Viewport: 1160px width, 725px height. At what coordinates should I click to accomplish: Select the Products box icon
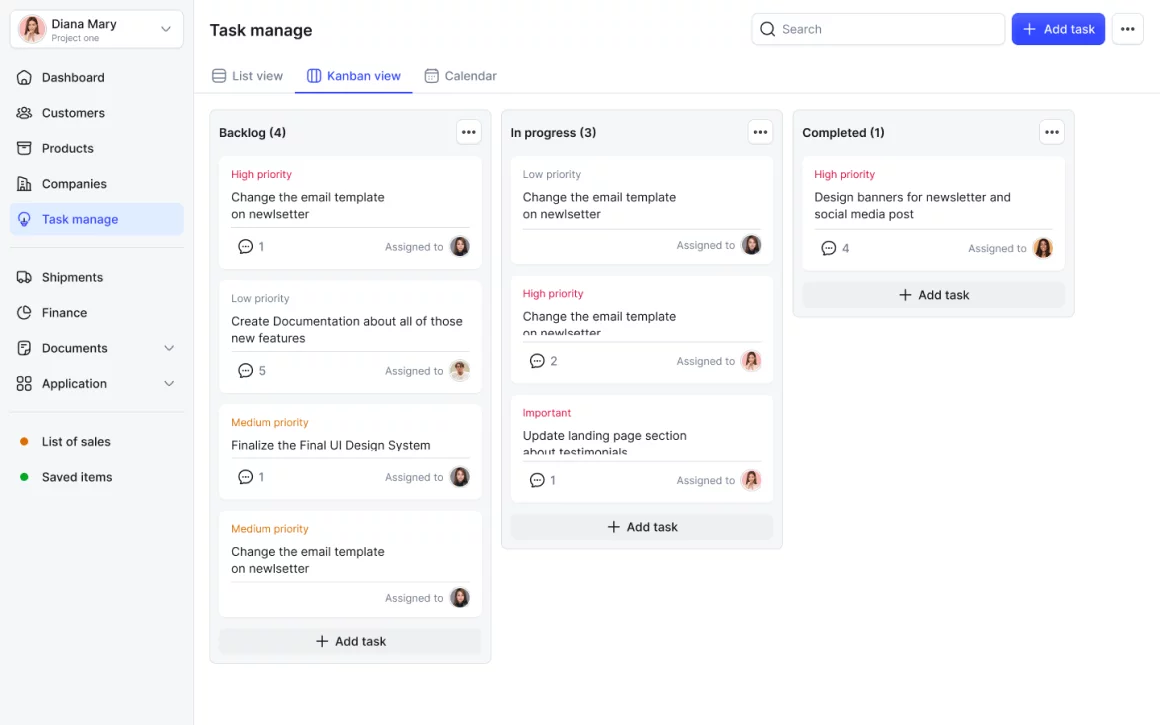click(24, 148)
